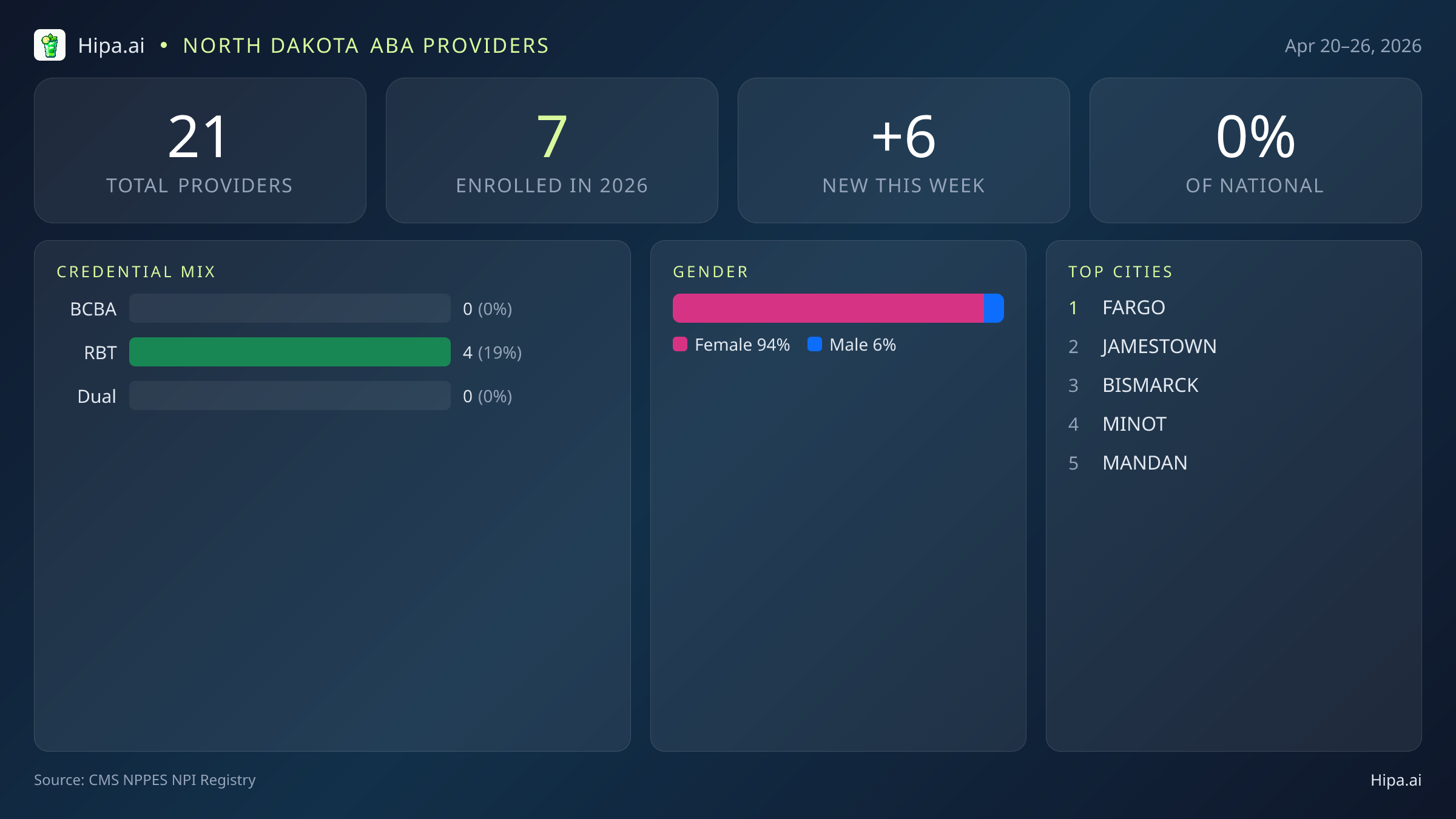Select Fargo in the Top Cities list
The height and width of the screenshot is (819, 1456).
(x=1133, y=308)
